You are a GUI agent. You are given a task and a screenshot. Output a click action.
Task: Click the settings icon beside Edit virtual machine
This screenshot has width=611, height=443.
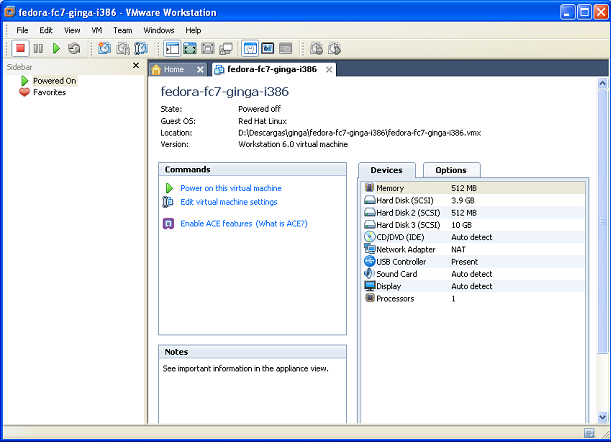[168, 202]
